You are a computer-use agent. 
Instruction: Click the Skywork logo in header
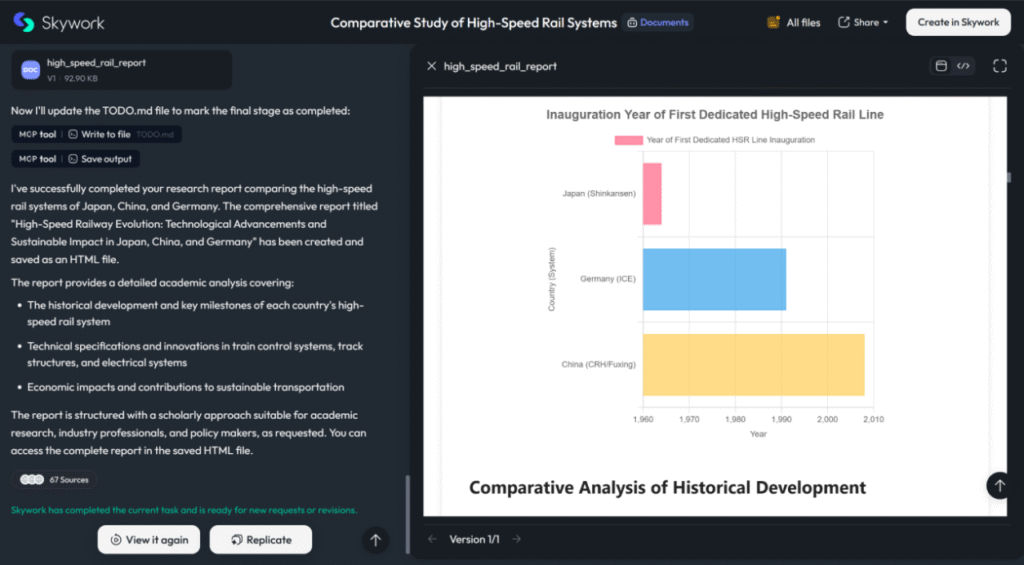point(59,22)
